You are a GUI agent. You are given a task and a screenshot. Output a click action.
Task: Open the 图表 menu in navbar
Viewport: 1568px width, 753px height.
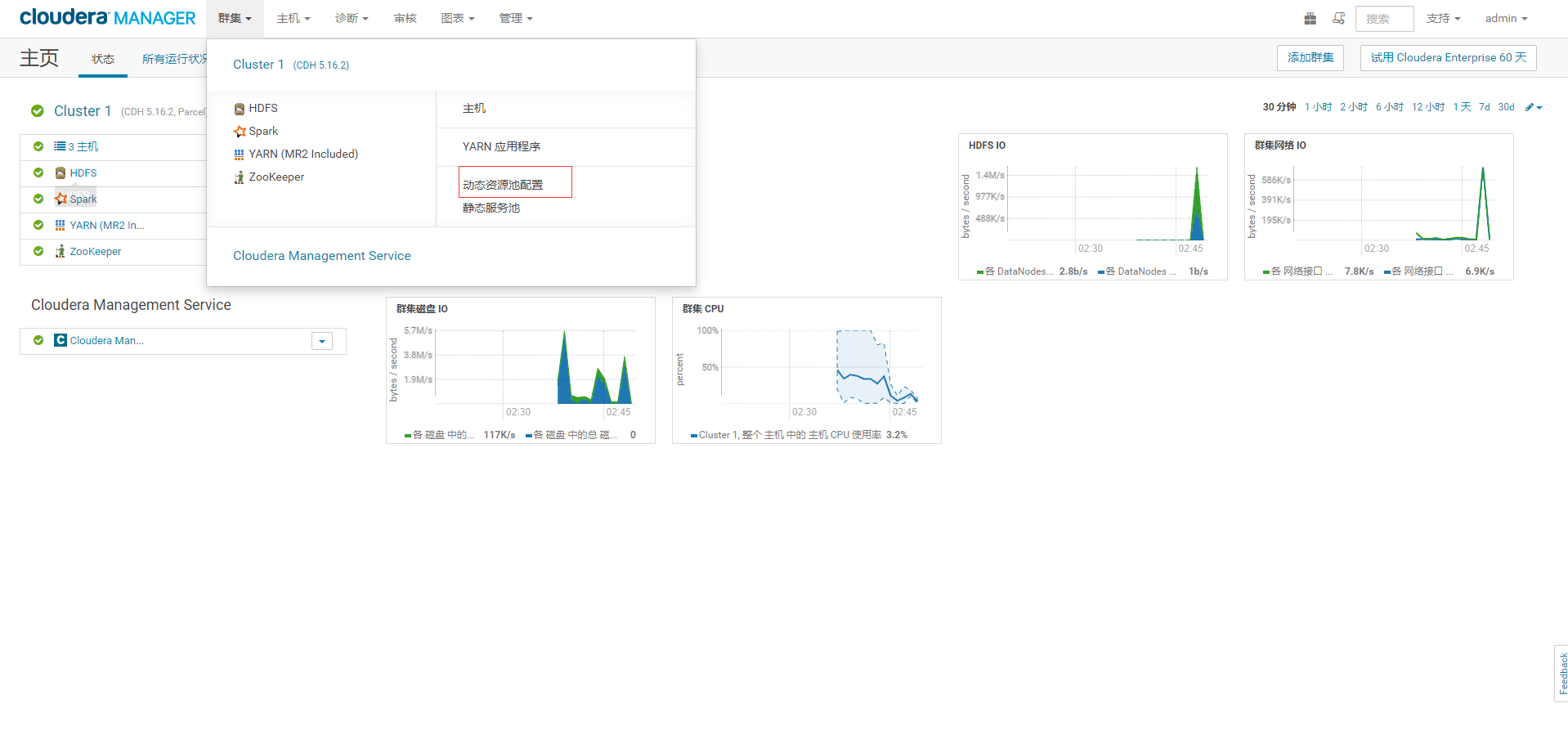tap(458, 18)
